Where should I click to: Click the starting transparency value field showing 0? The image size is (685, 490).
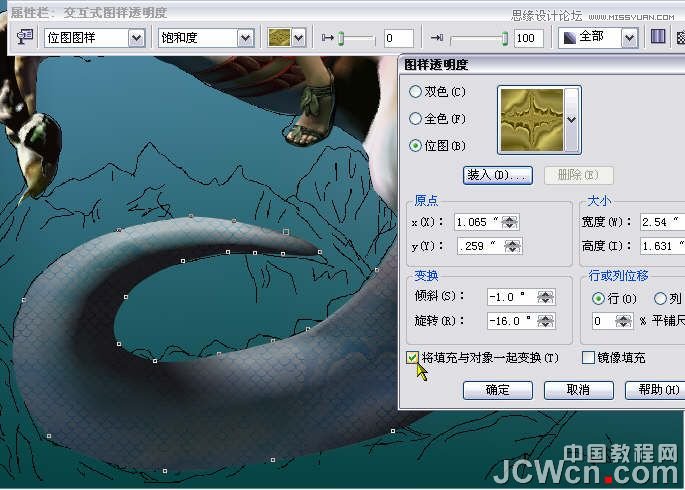pyautogui.click(x=398, y=38)
